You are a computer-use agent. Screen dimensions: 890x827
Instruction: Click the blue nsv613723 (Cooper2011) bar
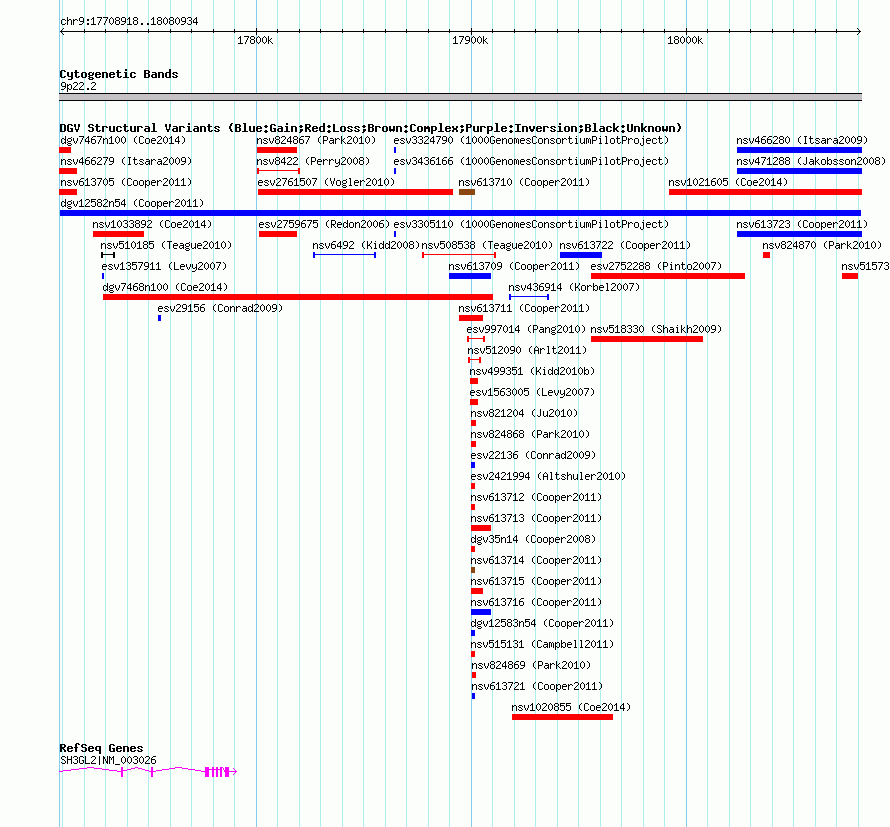(799, 234)
